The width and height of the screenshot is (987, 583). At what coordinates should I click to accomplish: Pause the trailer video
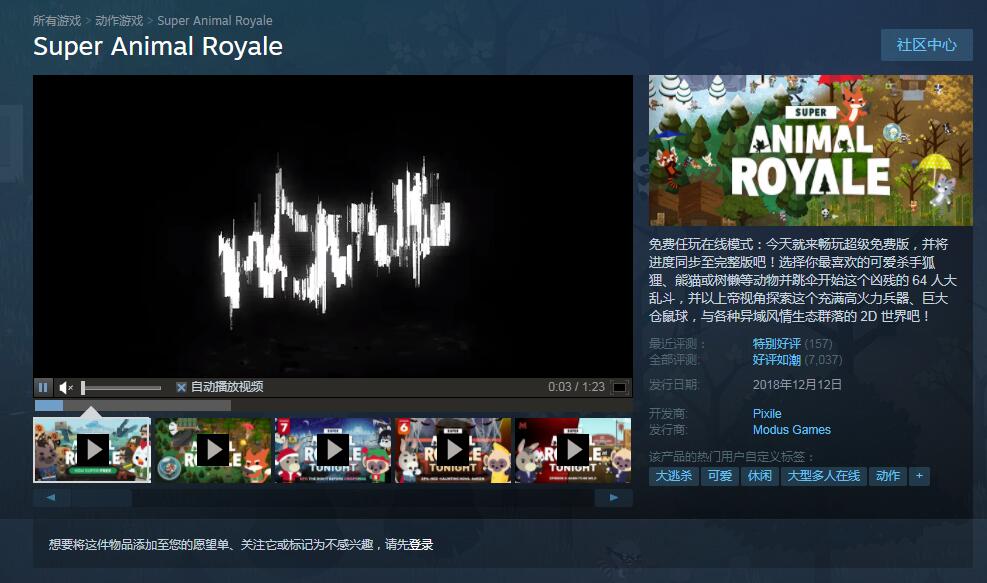coord(43,387)
